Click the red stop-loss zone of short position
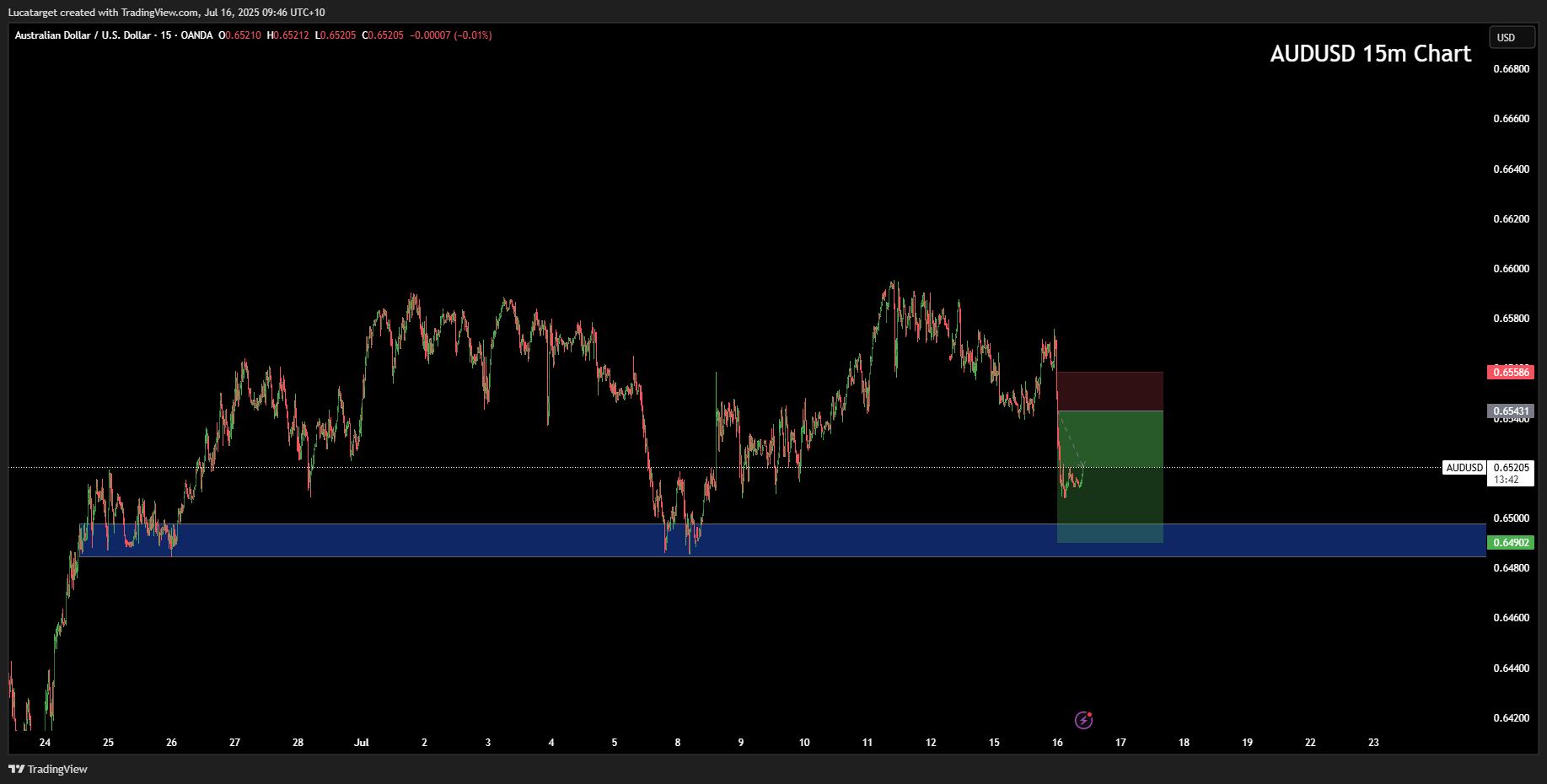Viewport: 1547px width, 784px height. (1109, 391)
